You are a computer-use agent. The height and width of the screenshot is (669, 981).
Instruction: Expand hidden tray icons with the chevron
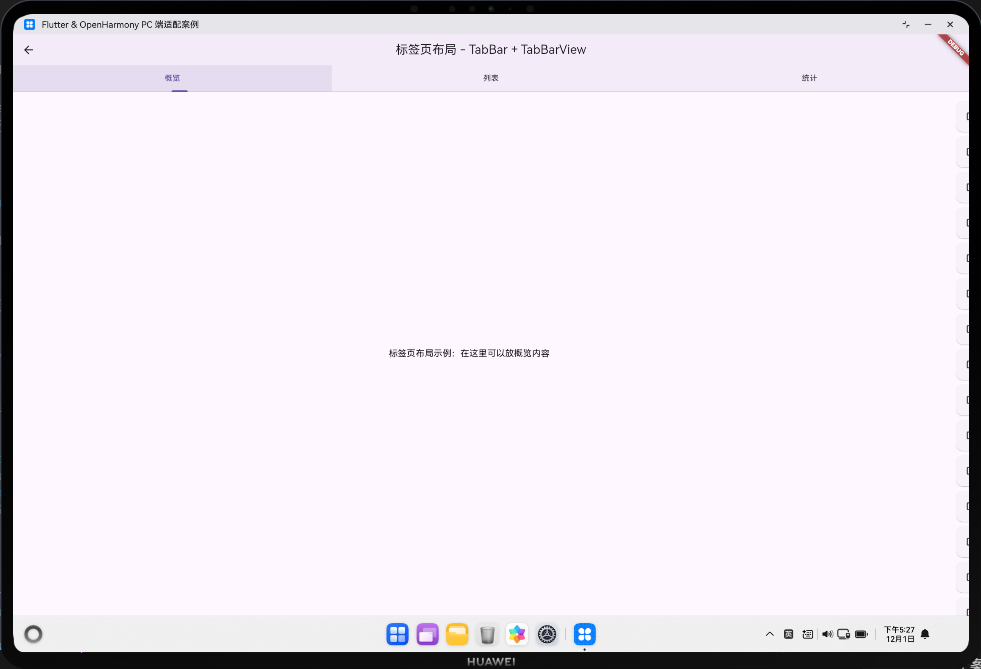(x=770, y=634)
